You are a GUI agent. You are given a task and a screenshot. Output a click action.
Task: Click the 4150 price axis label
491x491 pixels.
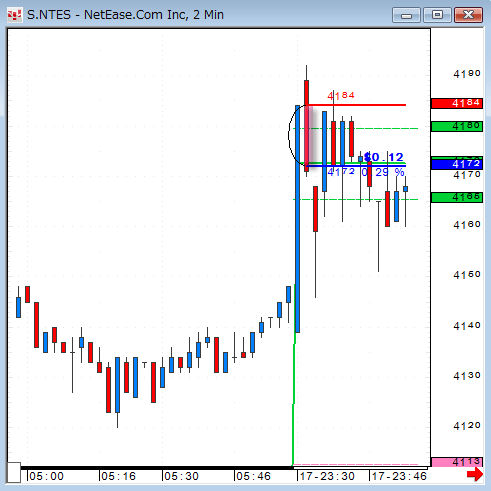[x=467, y=275]
